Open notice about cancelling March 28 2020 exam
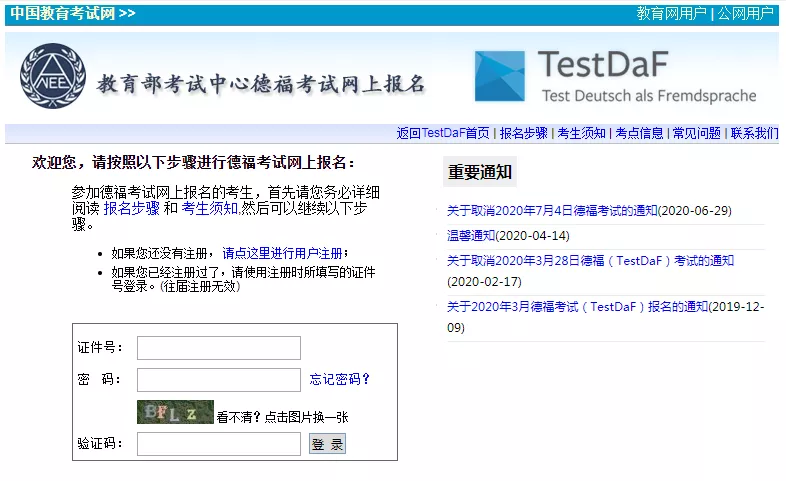This screenshot has width=786, height=481. (590, 261)
